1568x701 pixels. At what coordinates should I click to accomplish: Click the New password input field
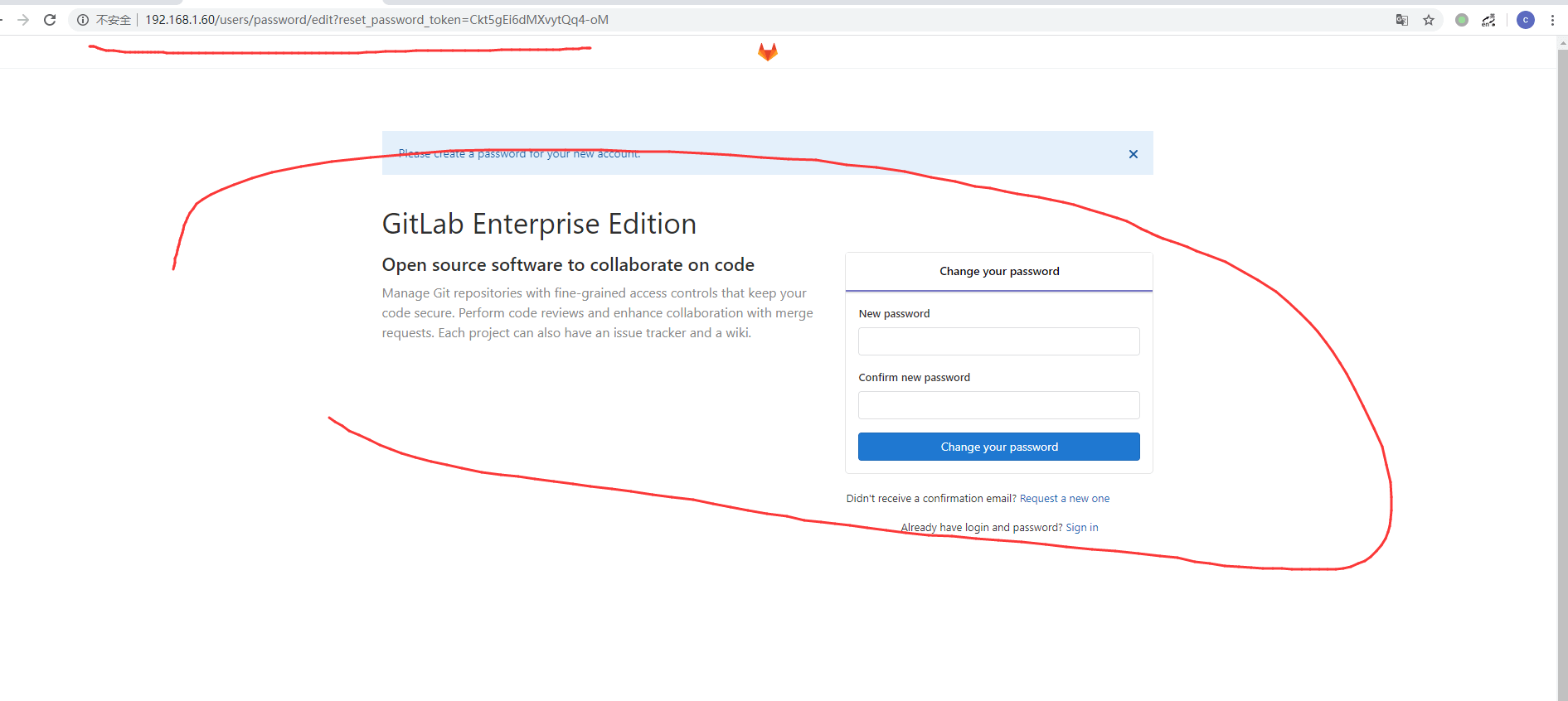tap(999, 341)
